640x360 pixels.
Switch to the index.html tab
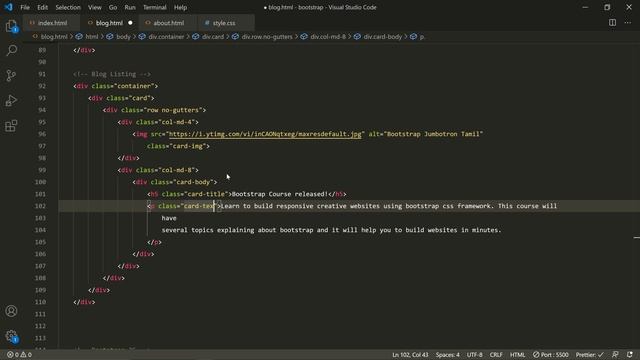(52, 23)
